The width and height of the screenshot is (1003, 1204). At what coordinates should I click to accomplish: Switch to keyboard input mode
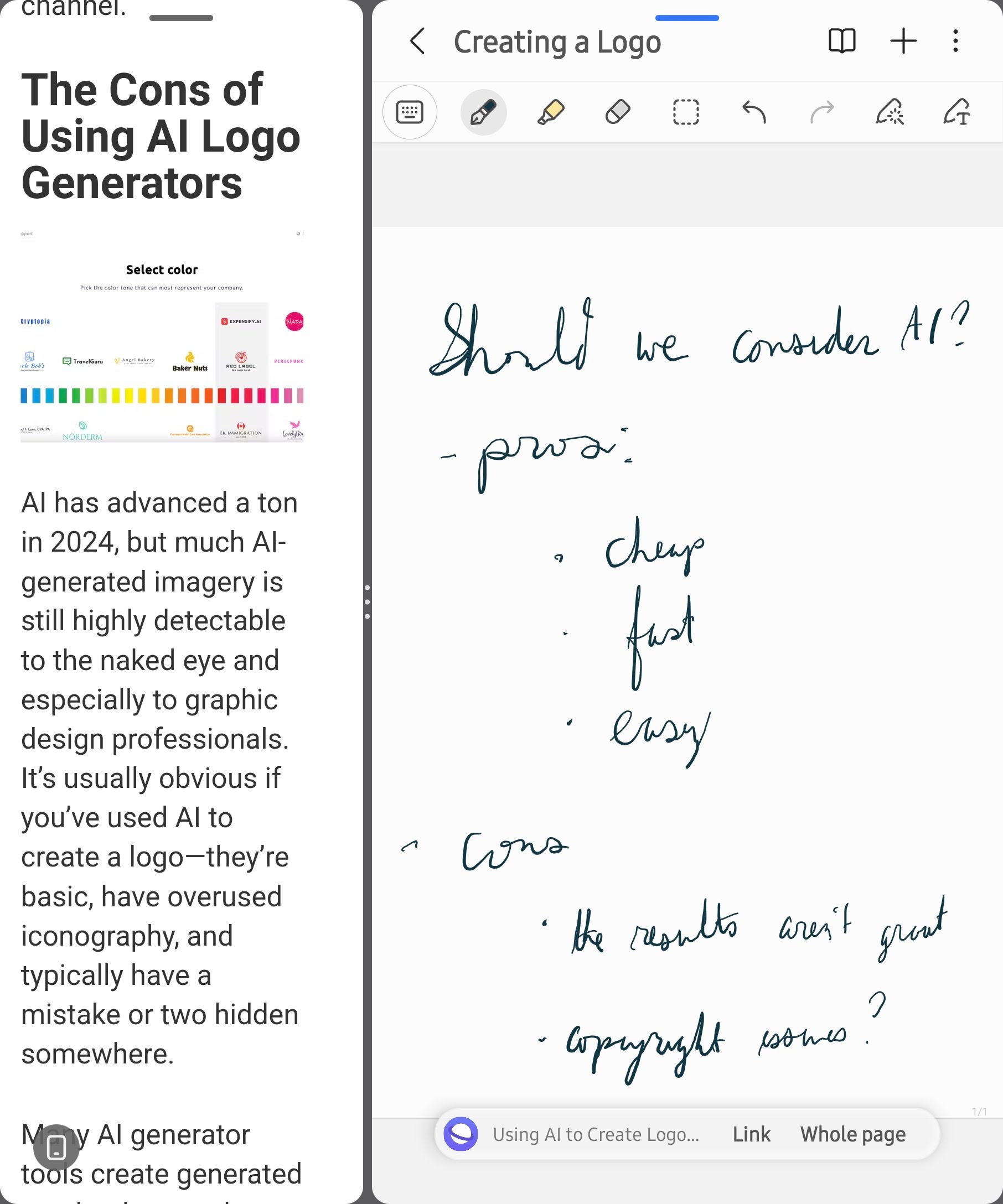coord(410,112)
